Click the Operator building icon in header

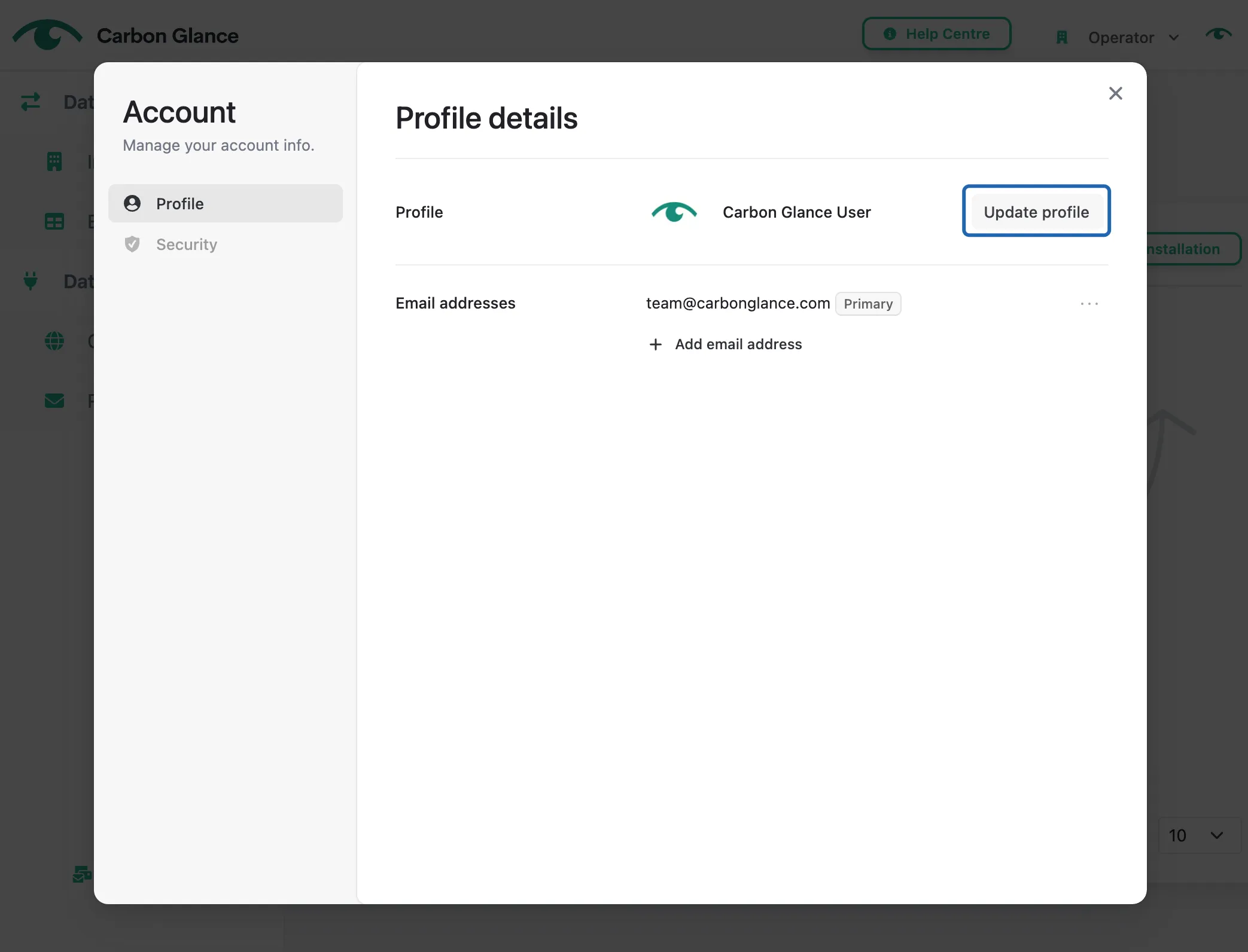click(x=1062, y=38)
